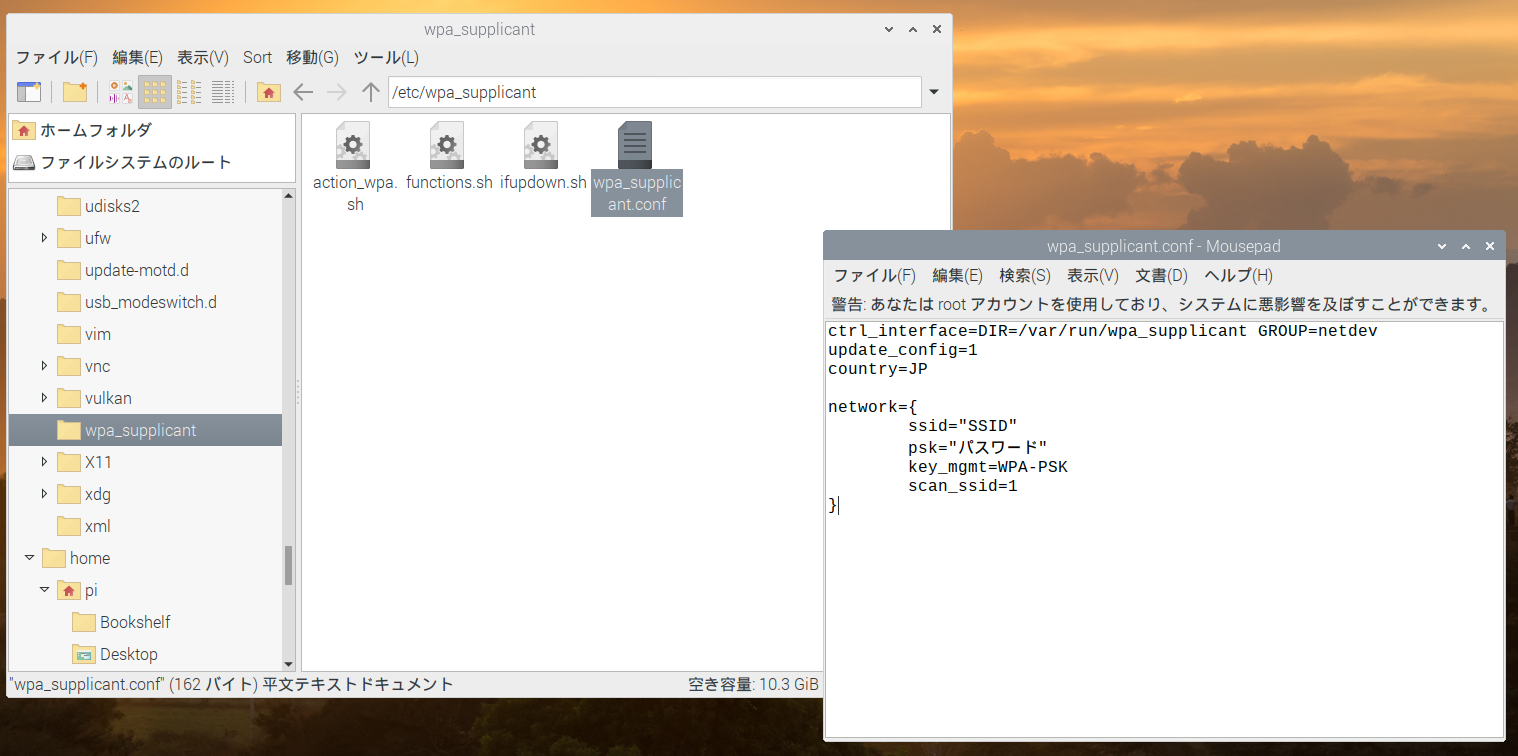Image resolution: width=1518 pixels, height=756 pixels.
Task: Switch to detailed list view
Action: coord(223,92)
